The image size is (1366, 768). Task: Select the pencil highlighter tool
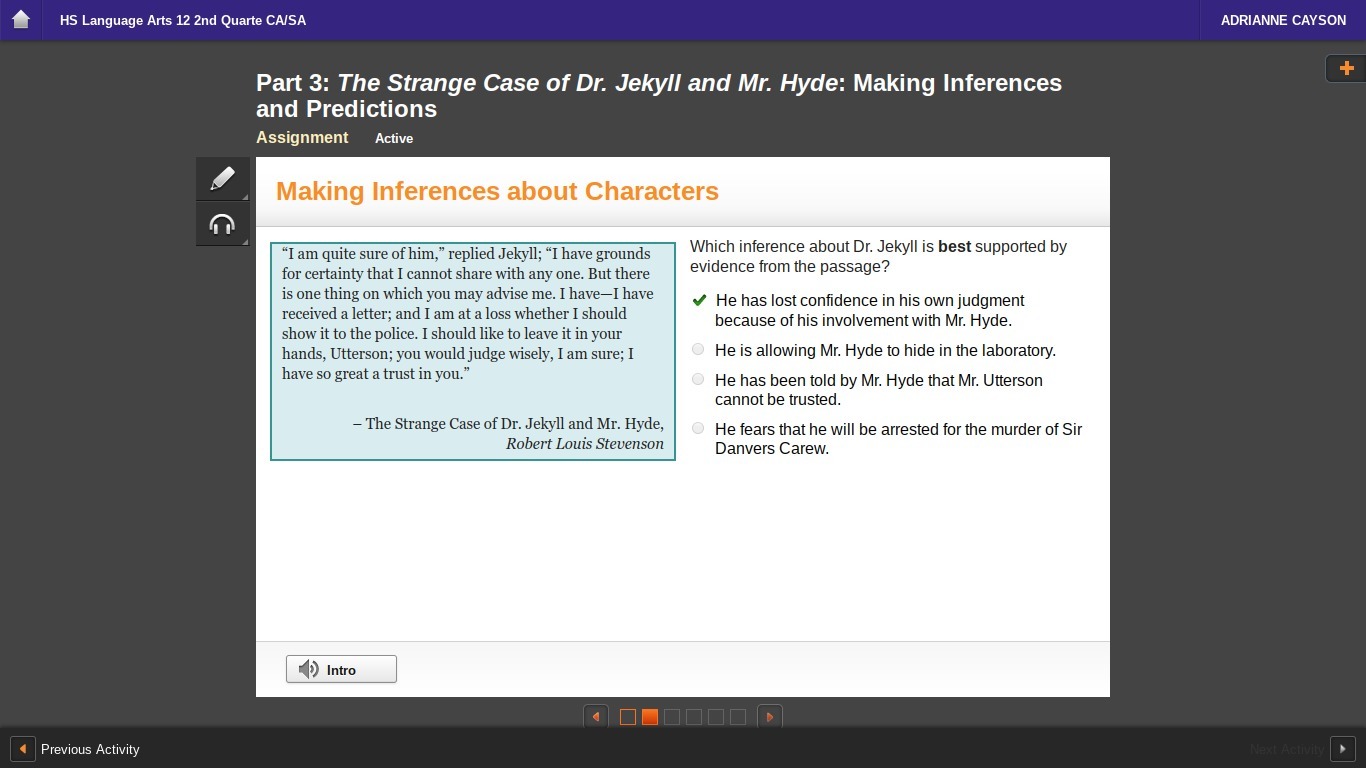[222, 179]
